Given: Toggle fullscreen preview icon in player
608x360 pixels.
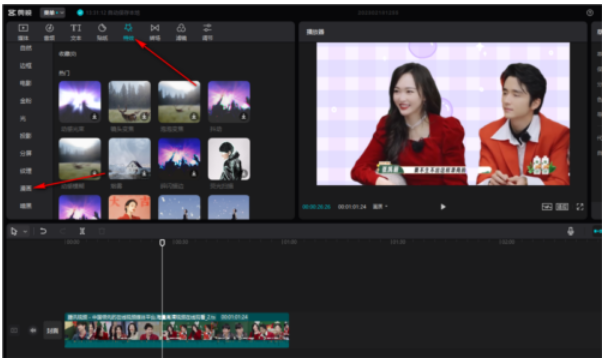Looking at the screenshot, I should point(580,207).
